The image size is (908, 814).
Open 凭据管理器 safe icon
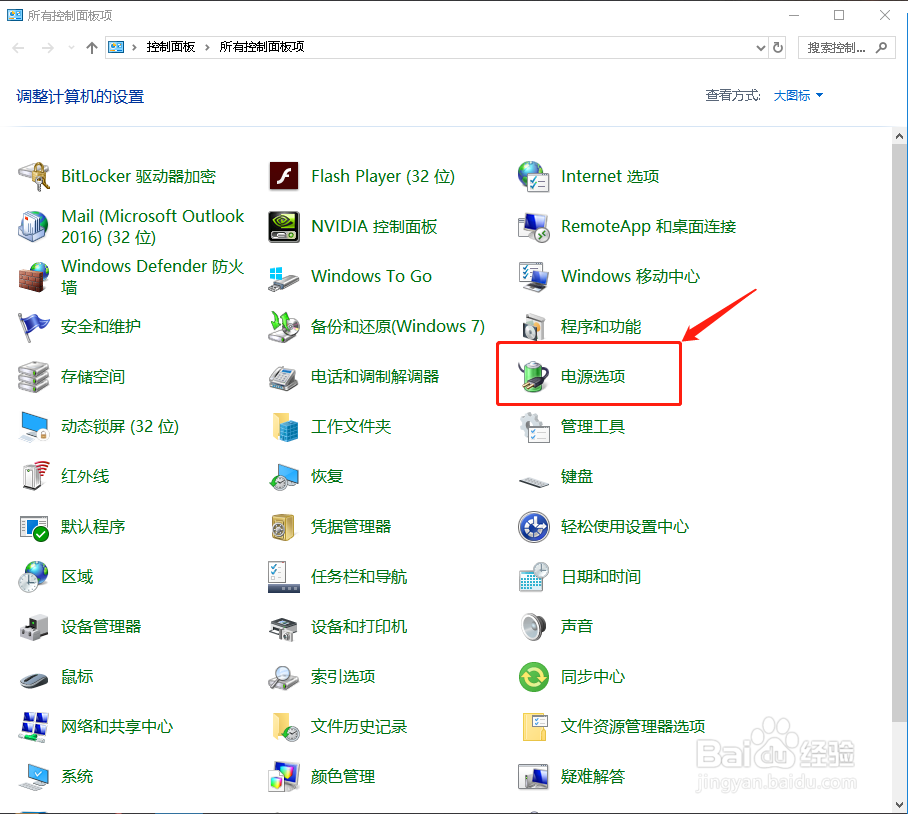(284, 527)
